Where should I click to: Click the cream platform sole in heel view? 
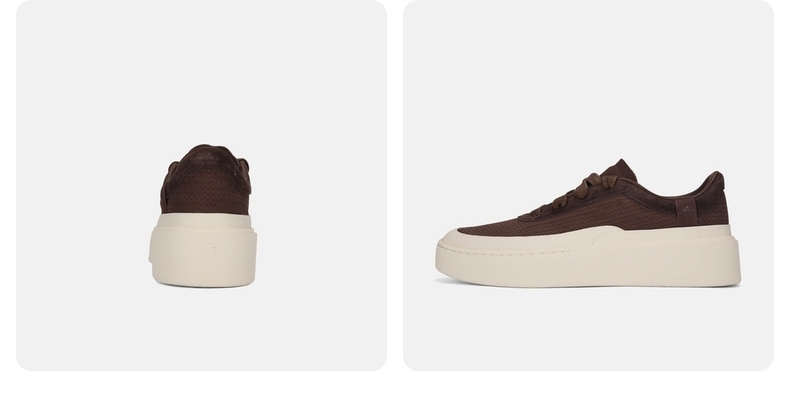pos(204,250)
